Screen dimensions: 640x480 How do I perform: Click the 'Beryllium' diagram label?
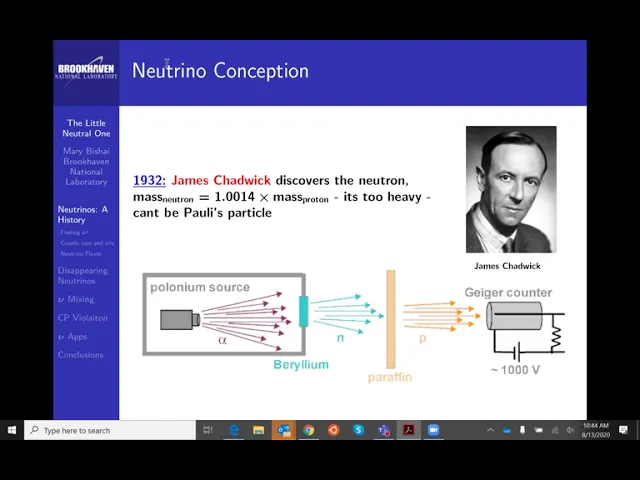point(301,364)
